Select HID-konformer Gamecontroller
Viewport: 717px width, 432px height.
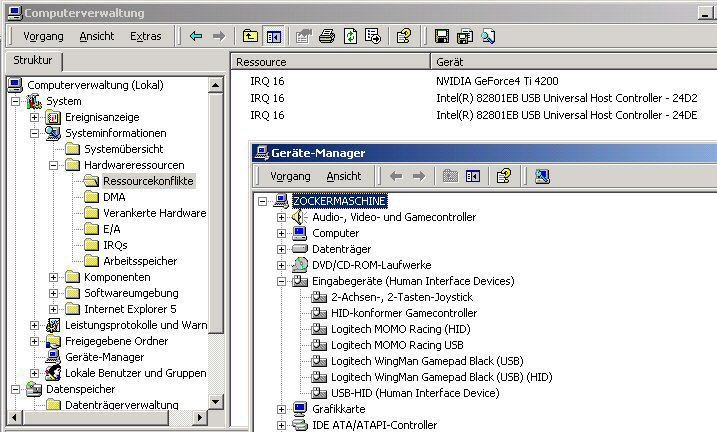tap(404, 313)
